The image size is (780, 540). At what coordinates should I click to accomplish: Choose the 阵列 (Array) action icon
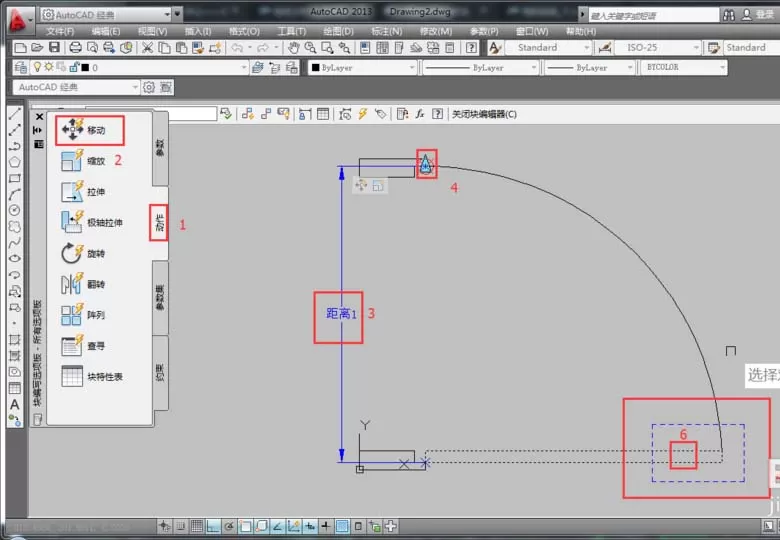72,315
